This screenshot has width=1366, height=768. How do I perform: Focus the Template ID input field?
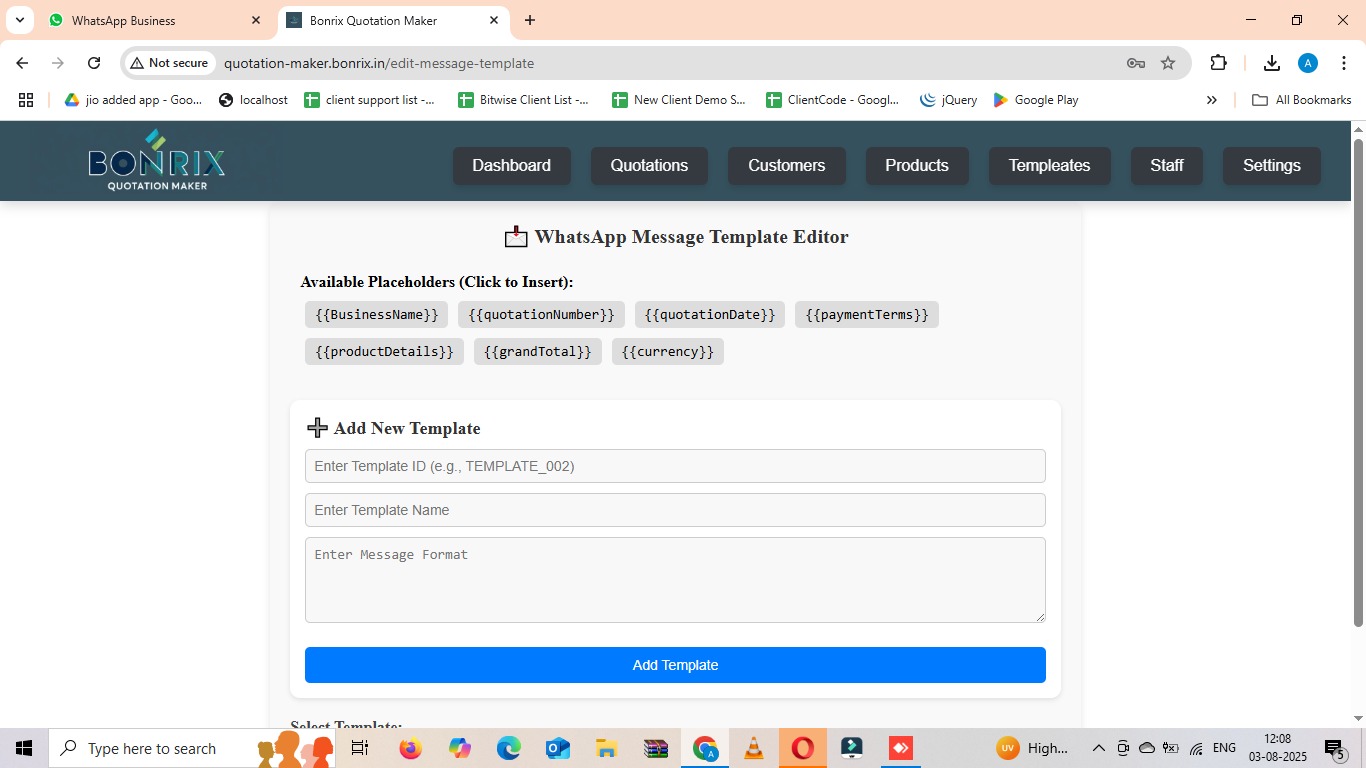click(675, 466)
